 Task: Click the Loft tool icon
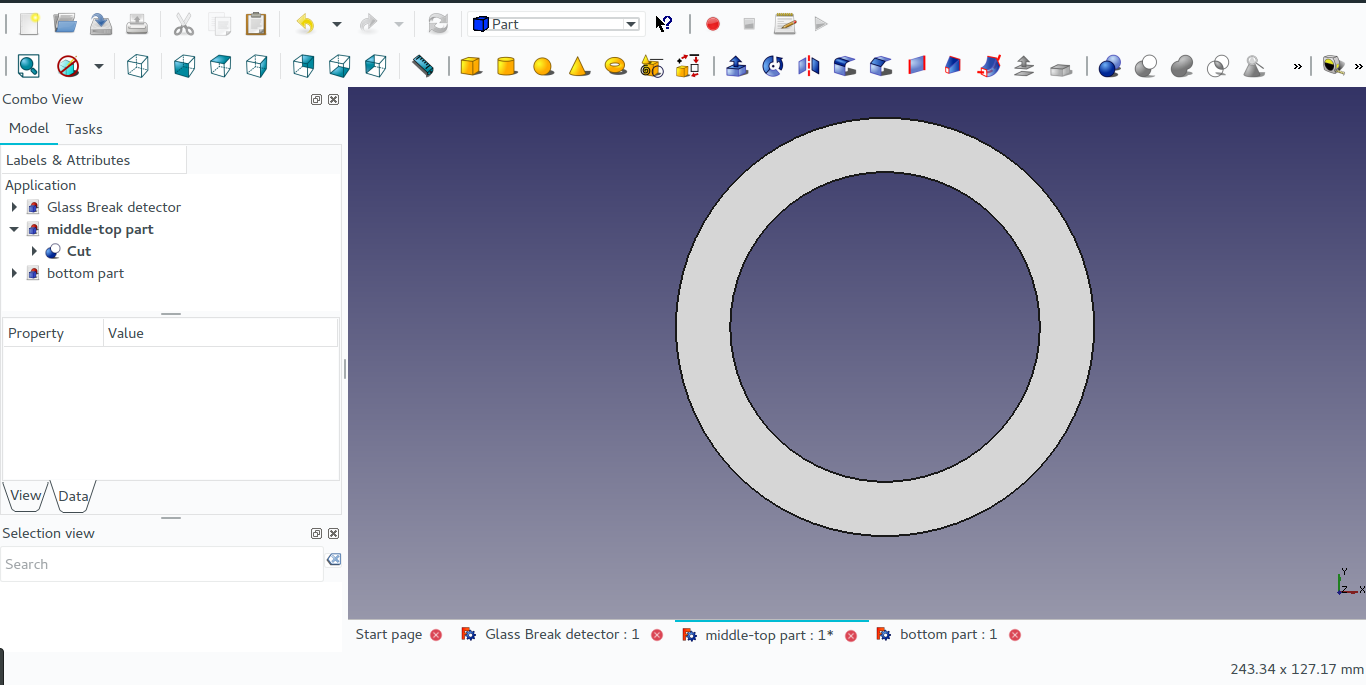pyautogui.click(x=953, y=66)
